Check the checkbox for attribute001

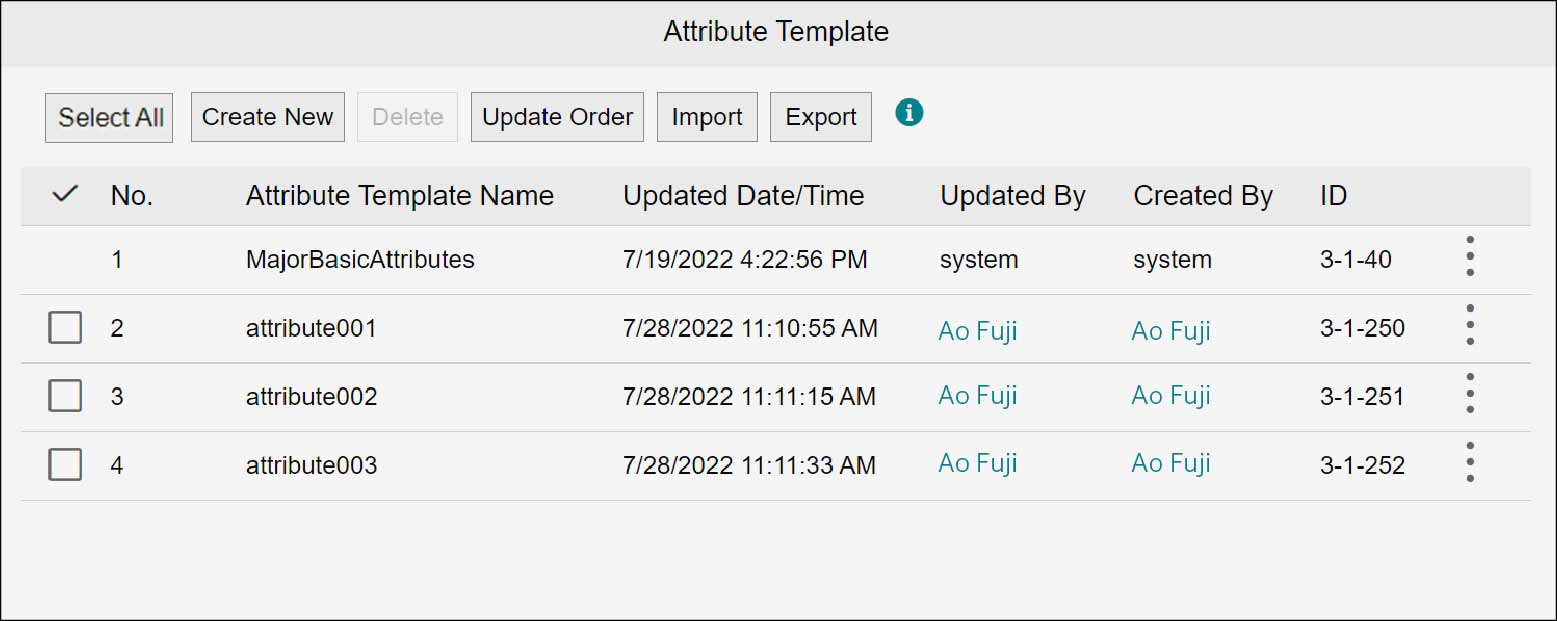point(64,327)
